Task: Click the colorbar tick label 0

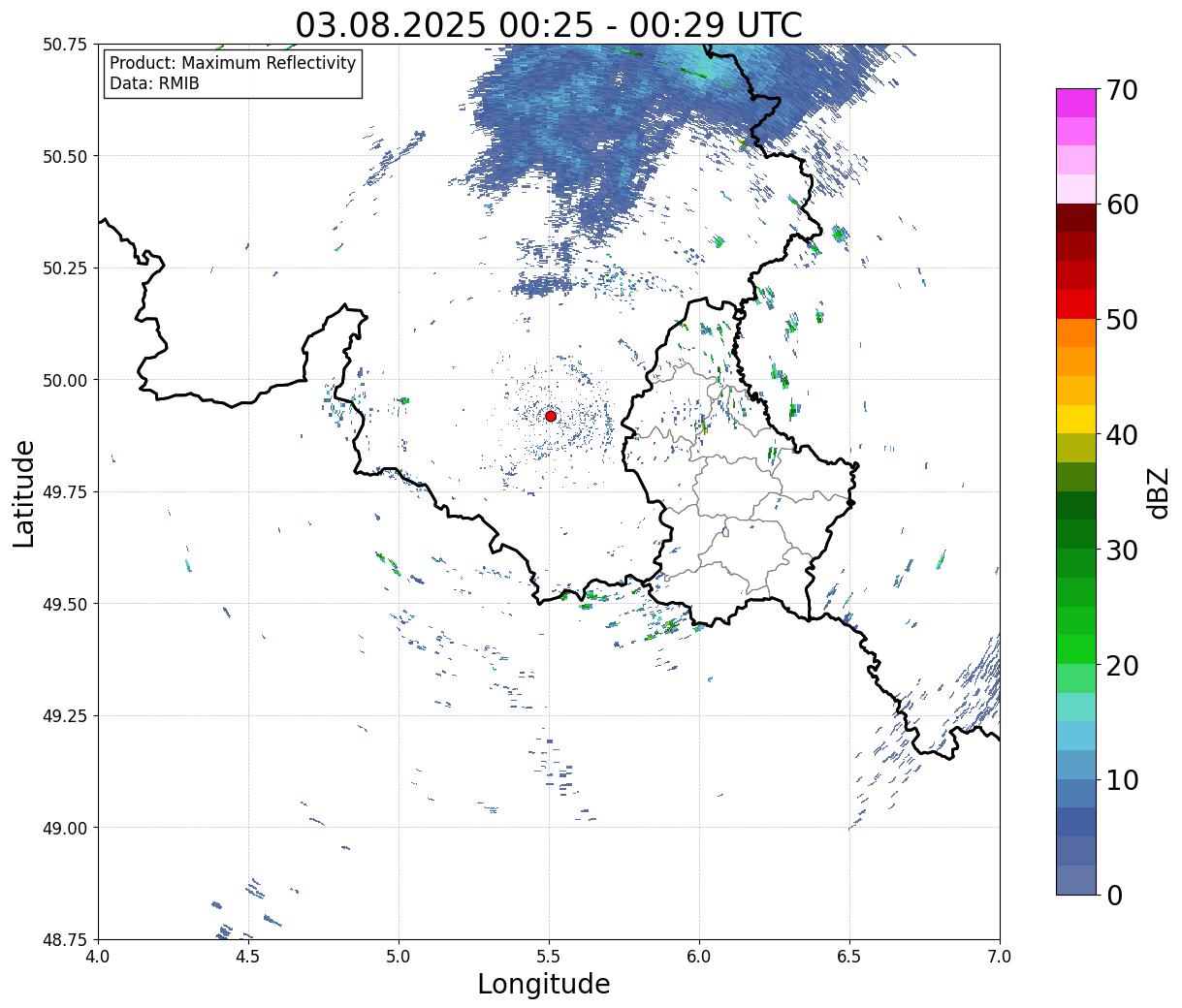Action: (1114, 895)
